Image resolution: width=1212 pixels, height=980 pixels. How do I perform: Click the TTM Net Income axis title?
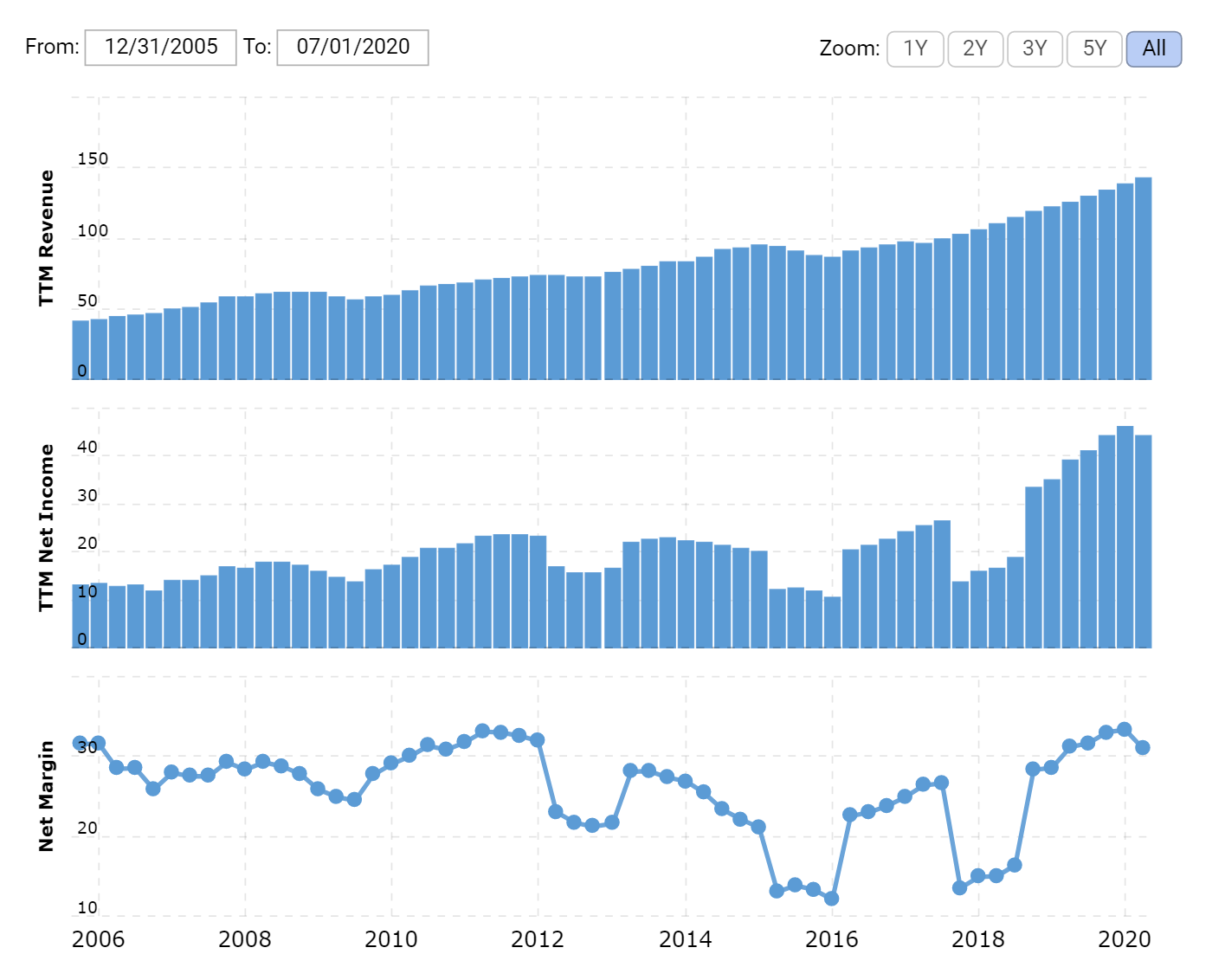[x=47, y=528]
